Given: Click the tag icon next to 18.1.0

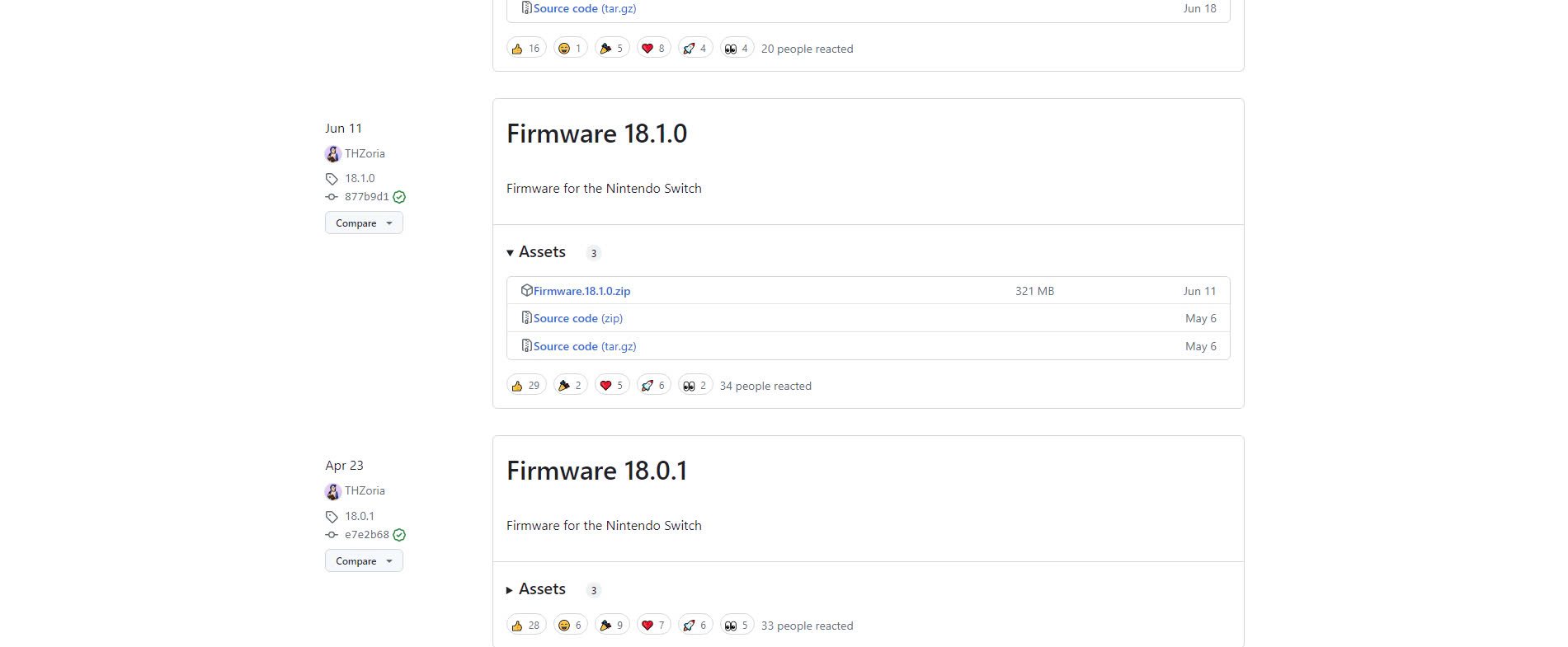Looking at the screenshot, I should click(332, 179).
